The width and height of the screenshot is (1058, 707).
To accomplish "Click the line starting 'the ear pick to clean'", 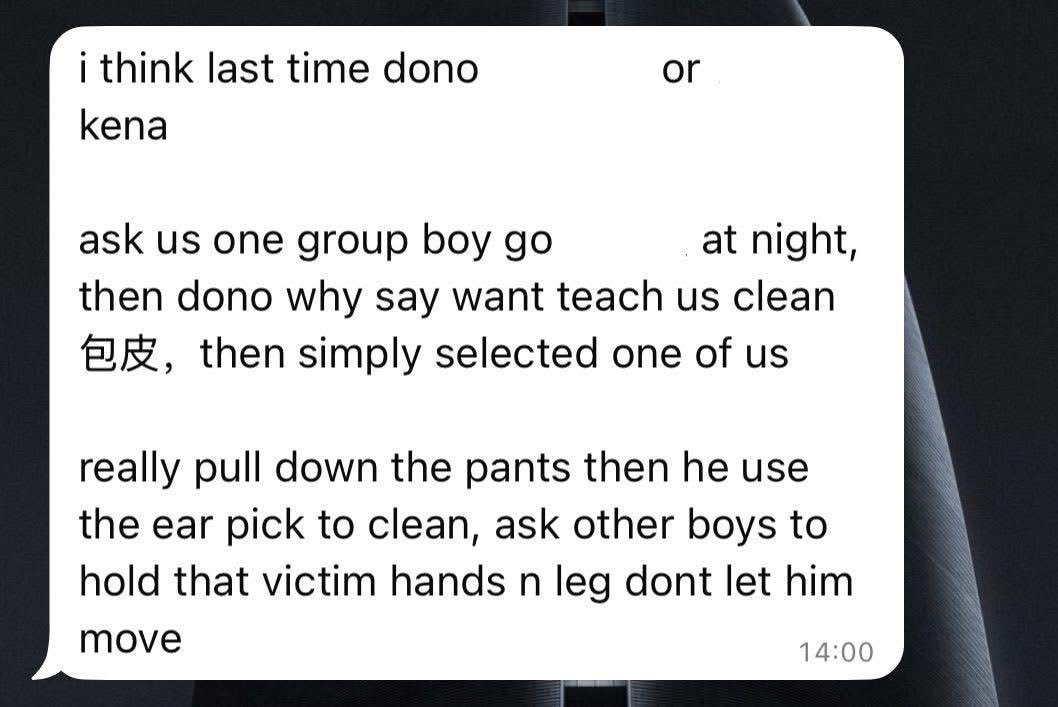I will (453, 526).
